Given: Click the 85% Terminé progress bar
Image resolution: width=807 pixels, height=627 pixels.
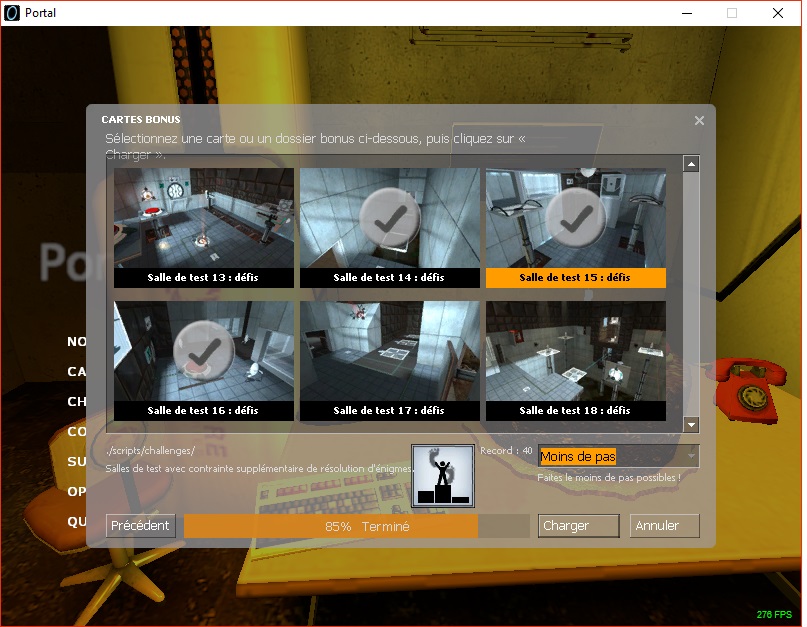Looking at the screenshot, I should pos(356,526).
